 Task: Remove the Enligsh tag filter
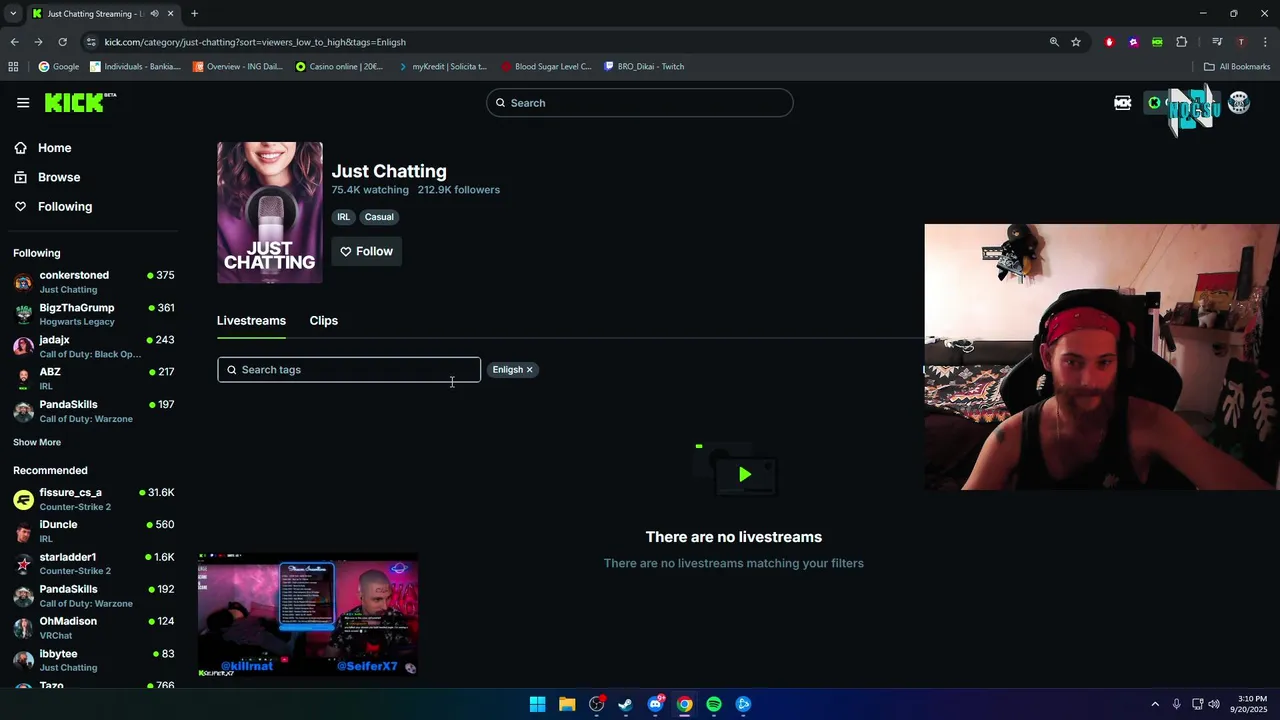click(529, 370)
